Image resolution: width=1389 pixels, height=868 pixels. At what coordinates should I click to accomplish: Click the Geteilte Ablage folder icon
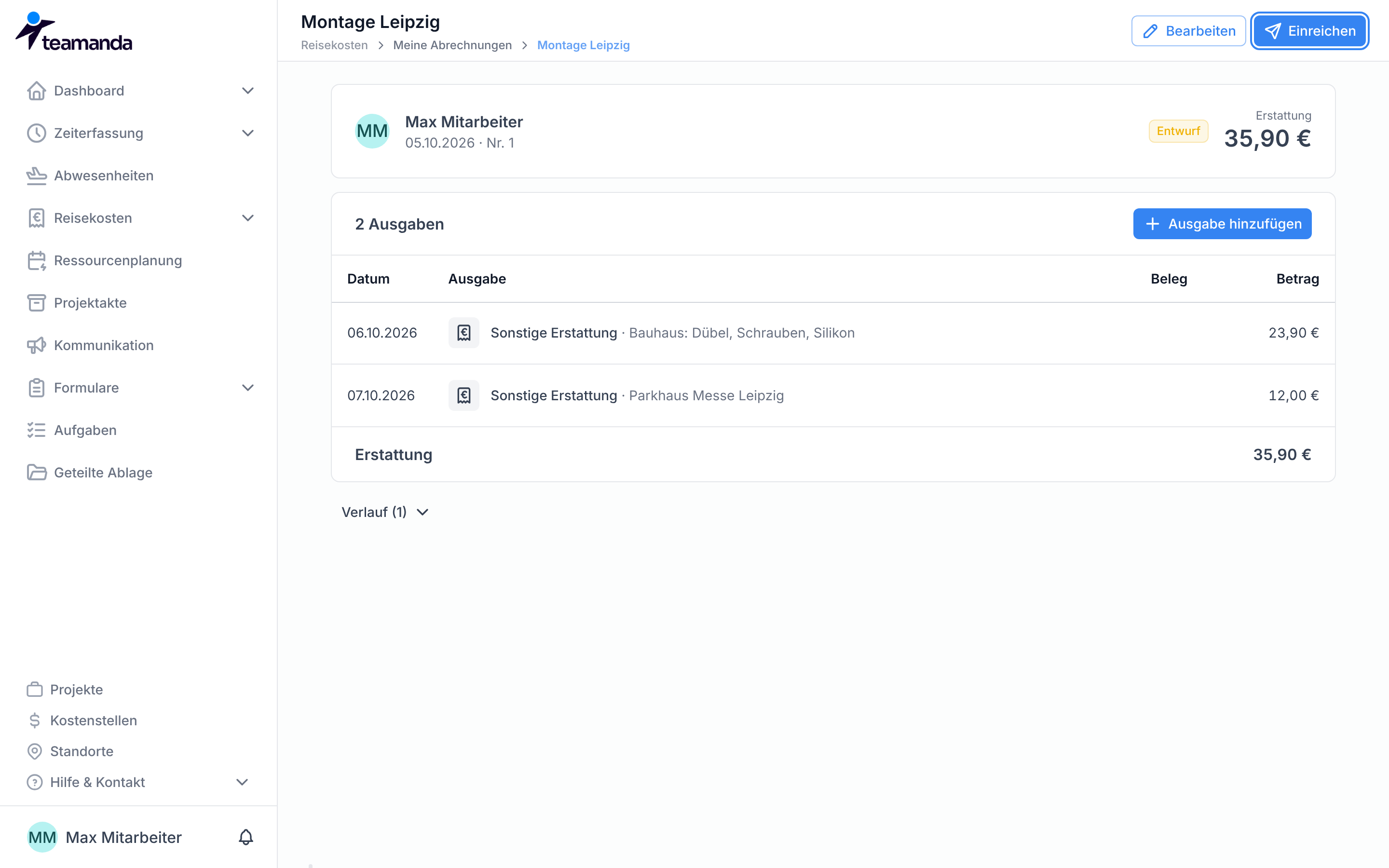click(x=36, y=473)
